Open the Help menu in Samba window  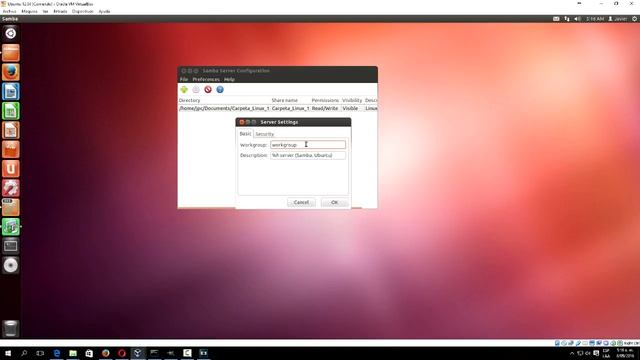click(229, 79)
